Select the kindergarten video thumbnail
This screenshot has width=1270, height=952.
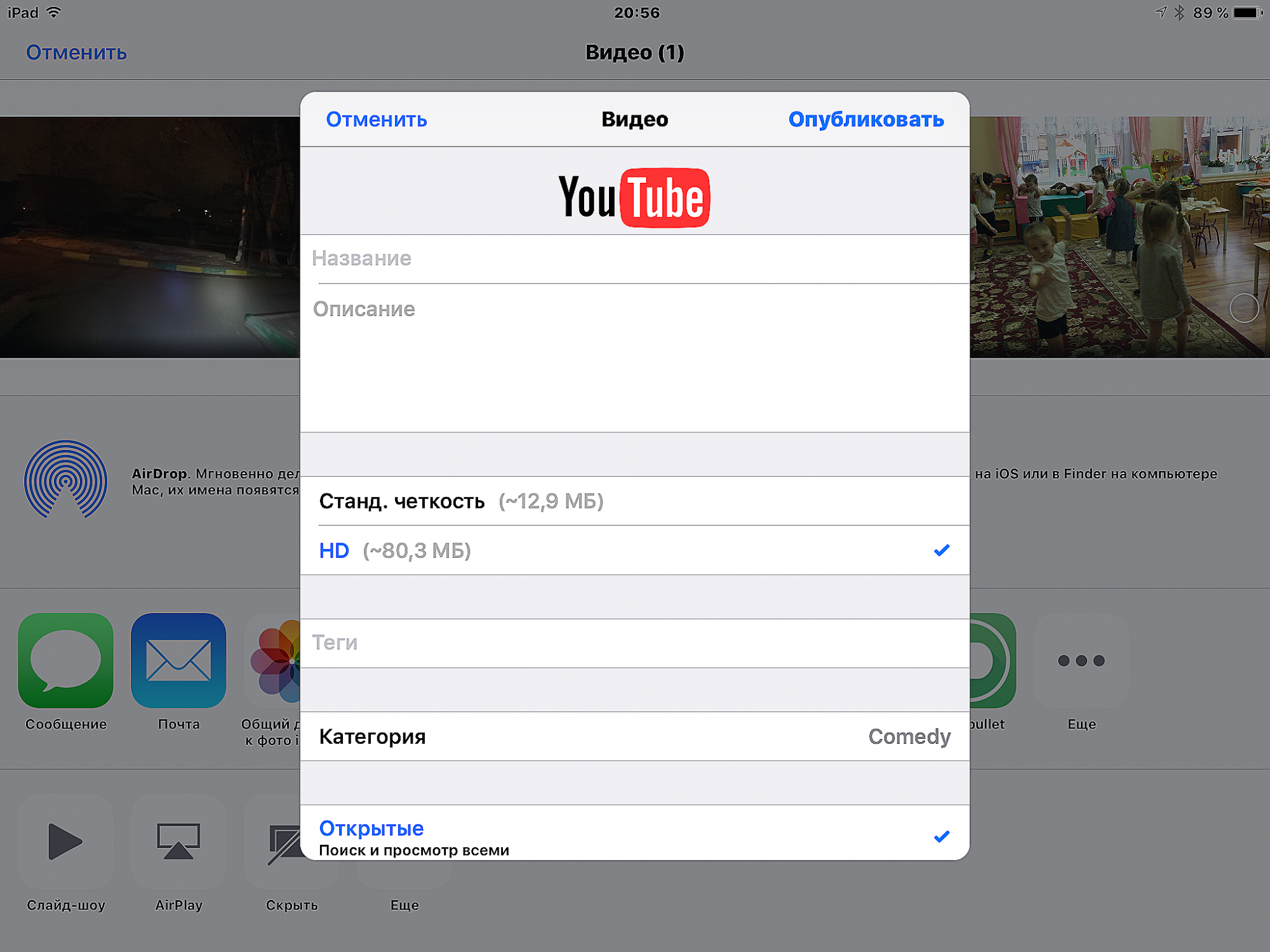[x=1120, y=237]
